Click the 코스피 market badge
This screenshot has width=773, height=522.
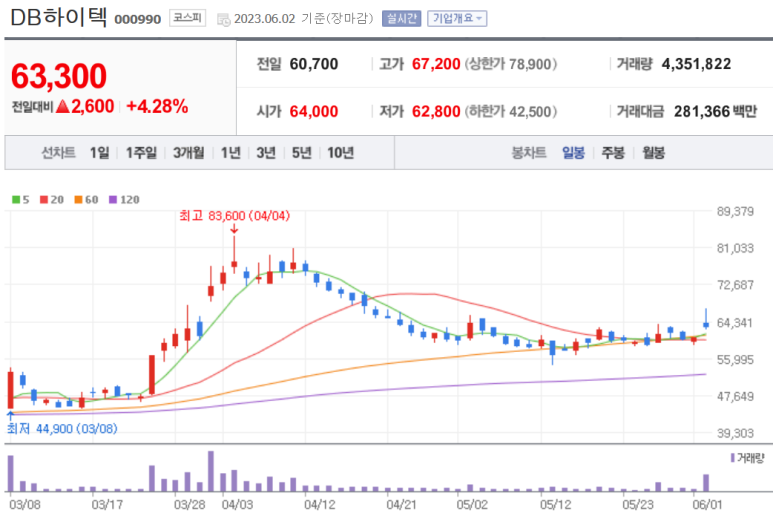187,18
